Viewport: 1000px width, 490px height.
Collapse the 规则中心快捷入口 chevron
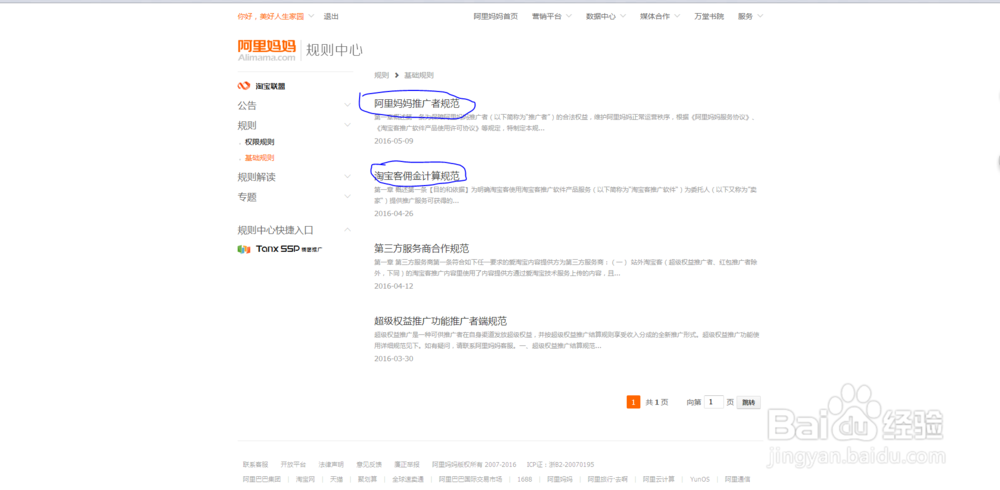(348, 230)
